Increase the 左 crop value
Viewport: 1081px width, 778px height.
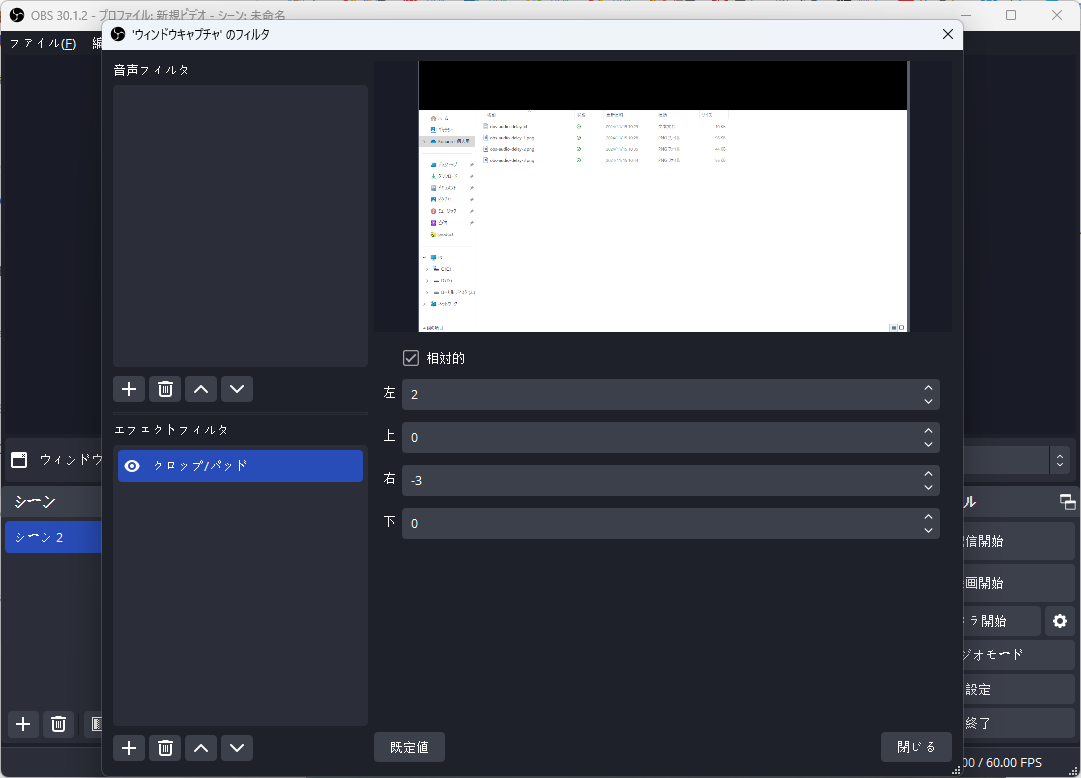pyautogui.click(x=928, y=388)
